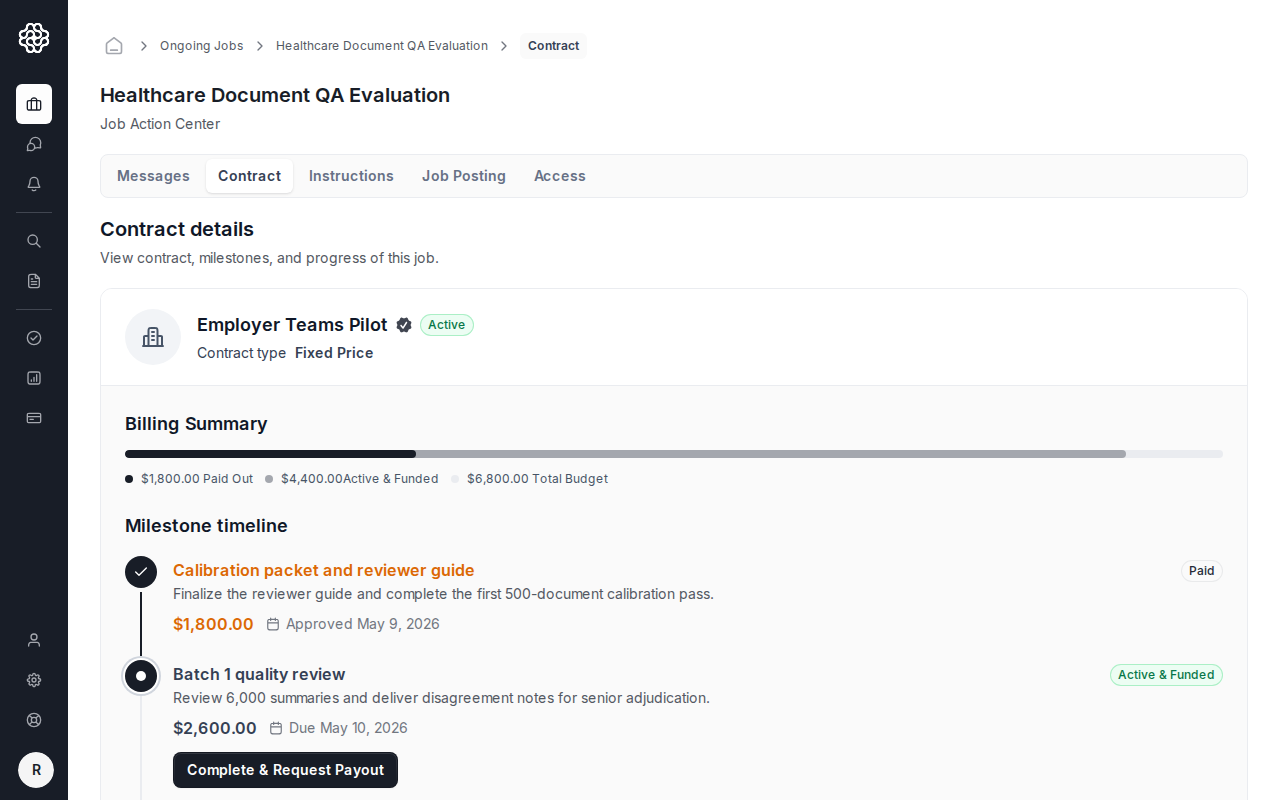Click the active Batch 1 milestone marker
The height and width of the screenshot is (800, 1280).
(141, 676)
